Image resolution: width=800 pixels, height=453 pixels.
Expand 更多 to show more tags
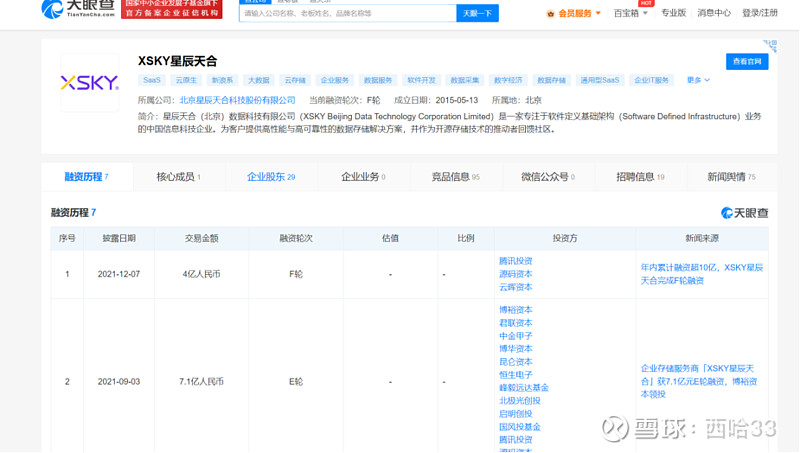pyautogui.click(x=697, y=80)
